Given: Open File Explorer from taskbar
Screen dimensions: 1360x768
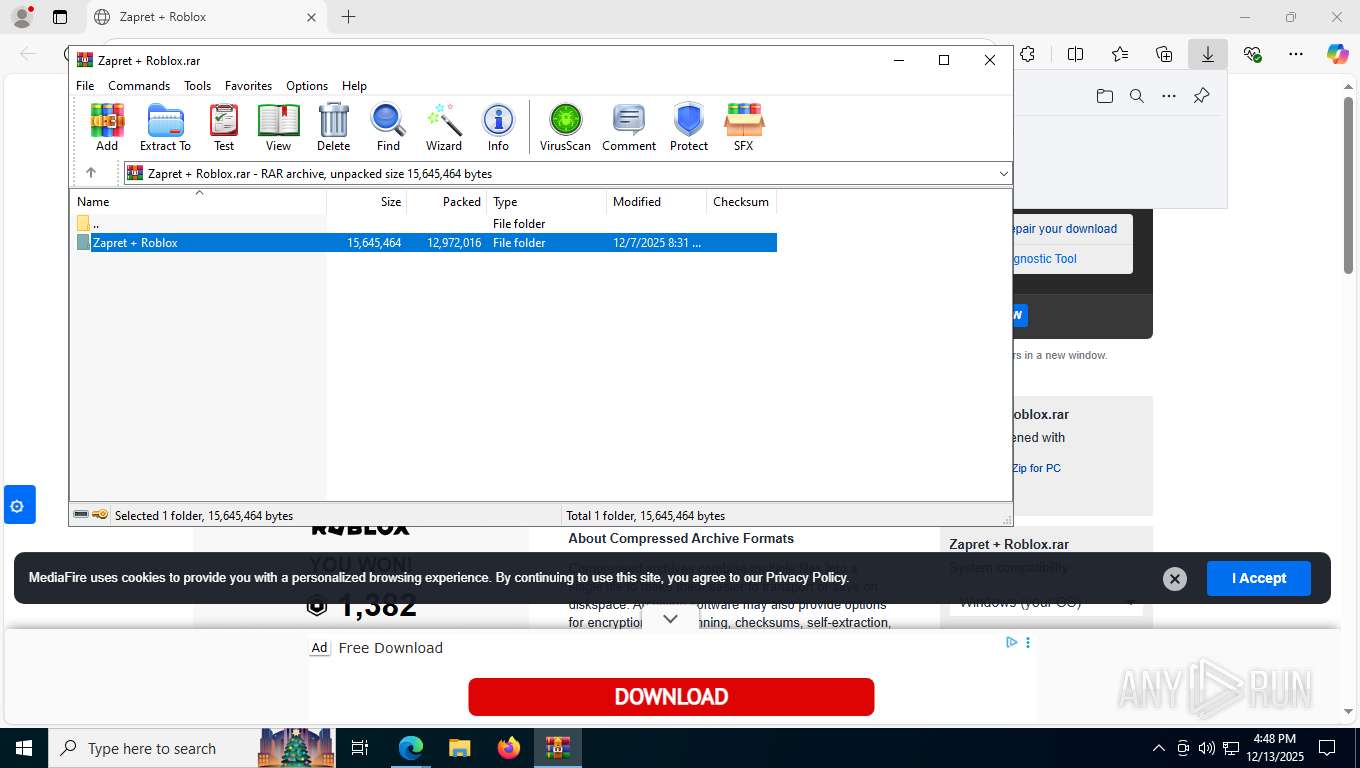Looking at the screenshot, I should tap(459, 748).
